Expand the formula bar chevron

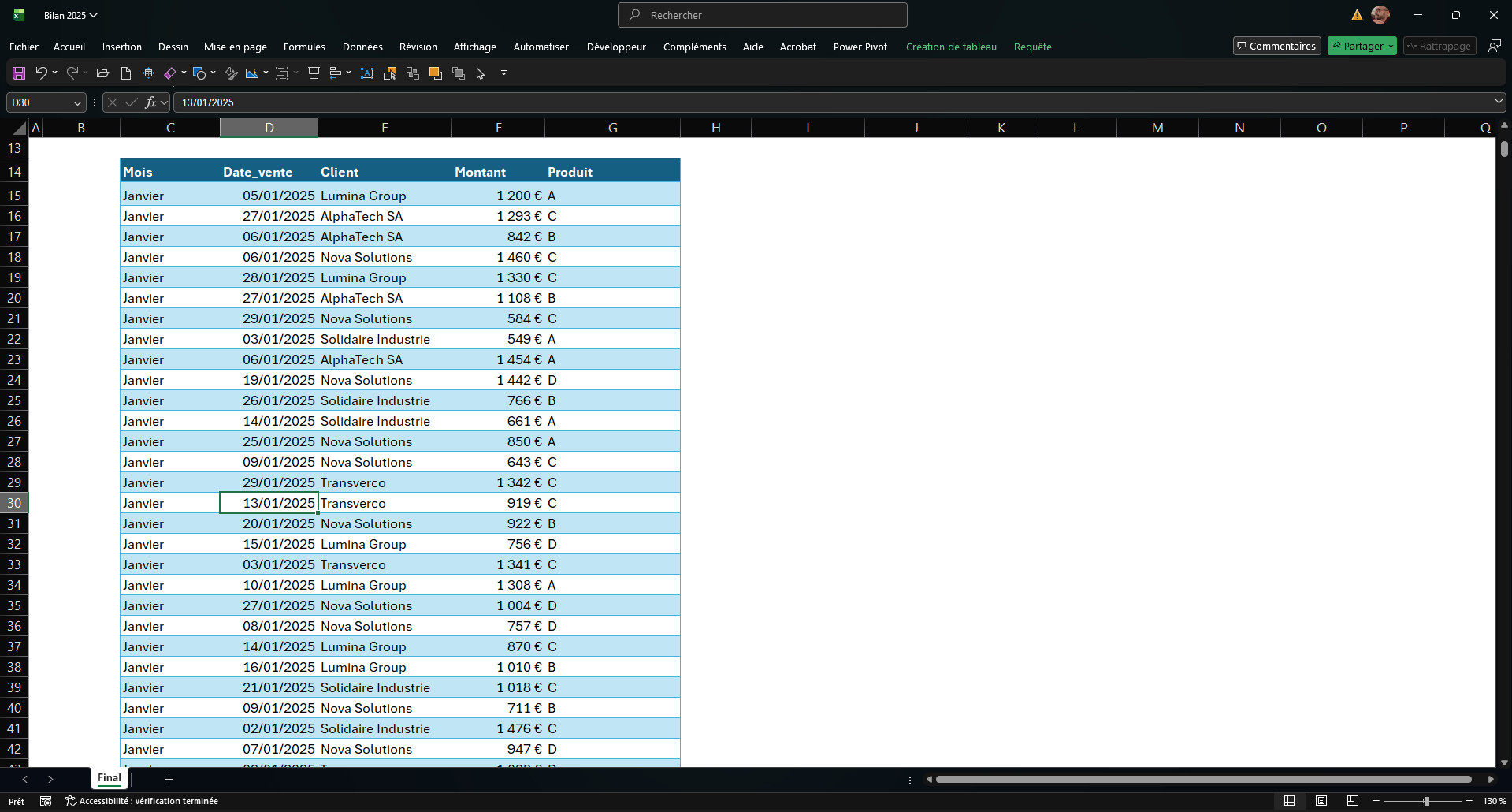pos(1498,102)
